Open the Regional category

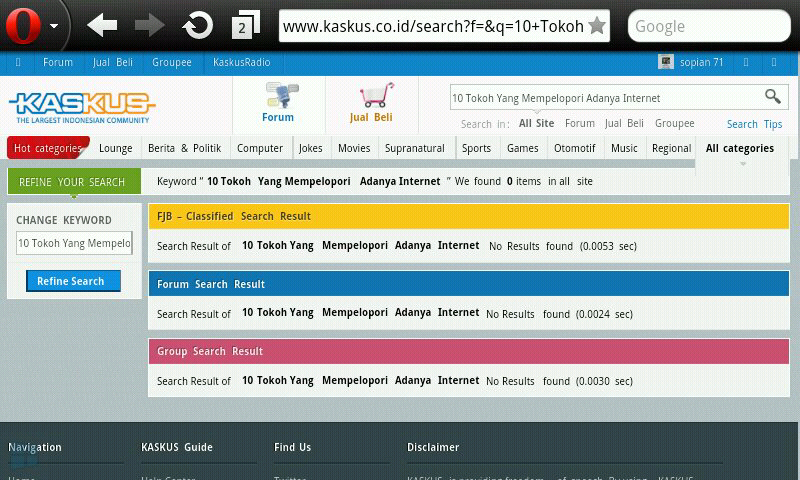click(x=671, y=148)
